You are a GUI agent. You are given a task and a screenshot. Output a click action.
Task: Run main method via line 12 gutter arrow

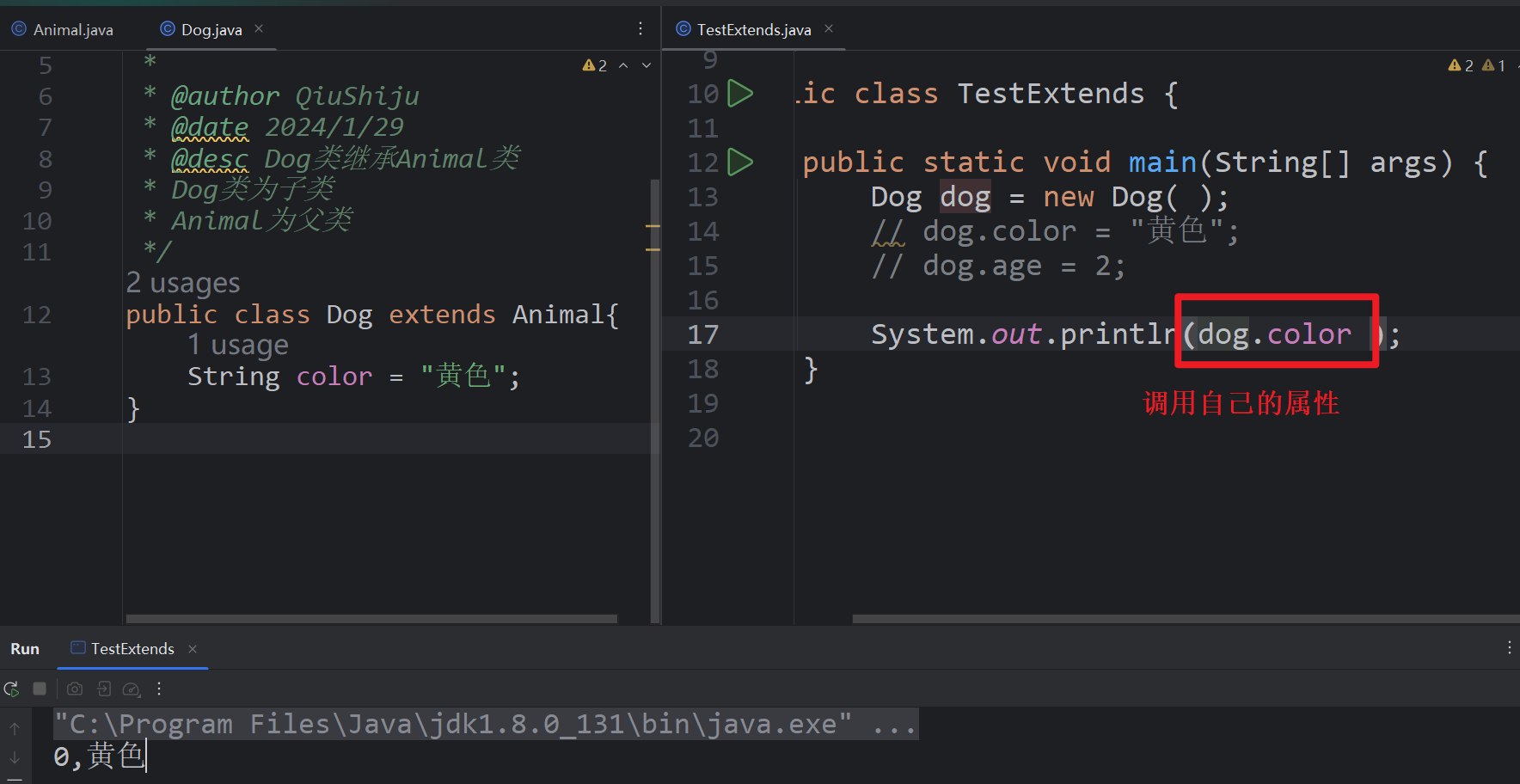740,162
